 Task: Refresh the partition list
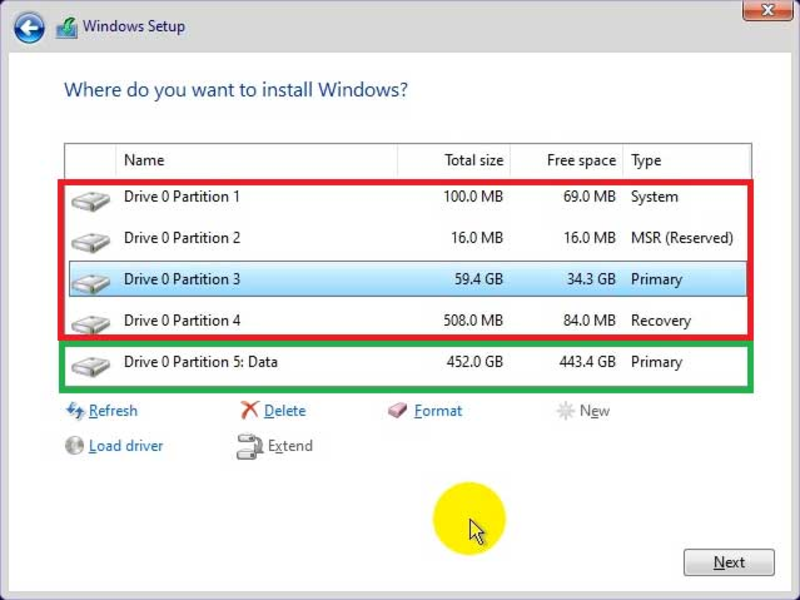(113, 411)
